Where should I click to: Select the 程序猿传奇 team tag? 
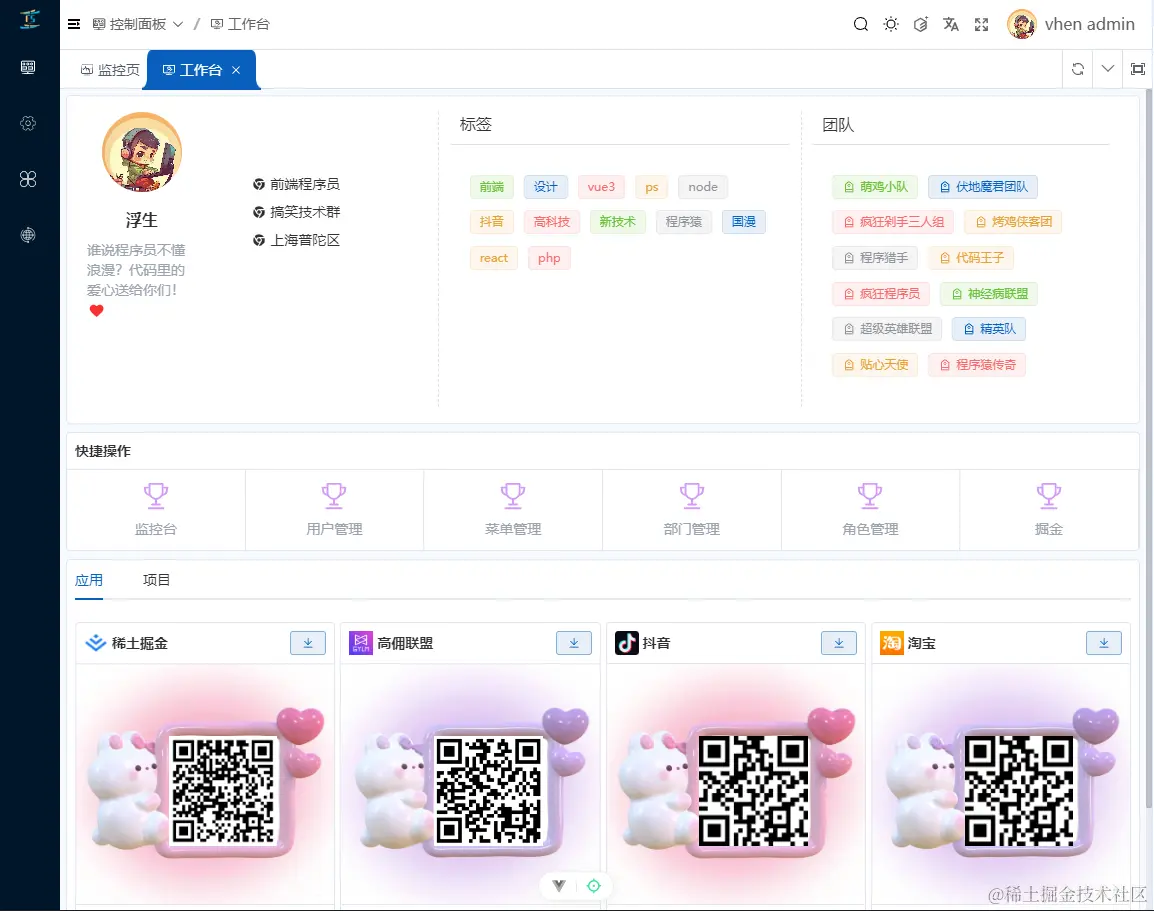977,365
